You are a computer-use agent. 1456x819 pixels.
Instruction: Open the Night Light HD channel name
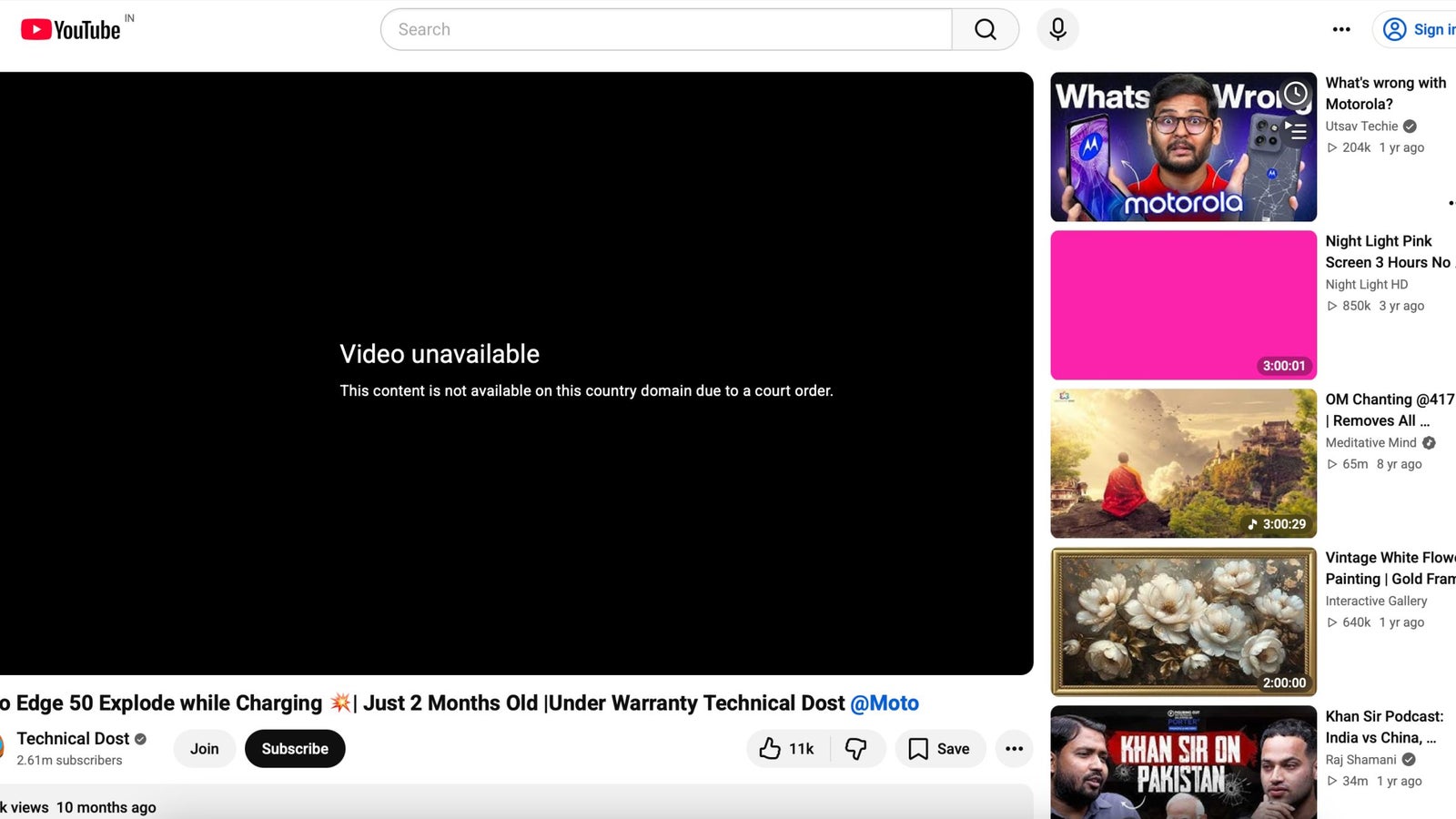1366,285
